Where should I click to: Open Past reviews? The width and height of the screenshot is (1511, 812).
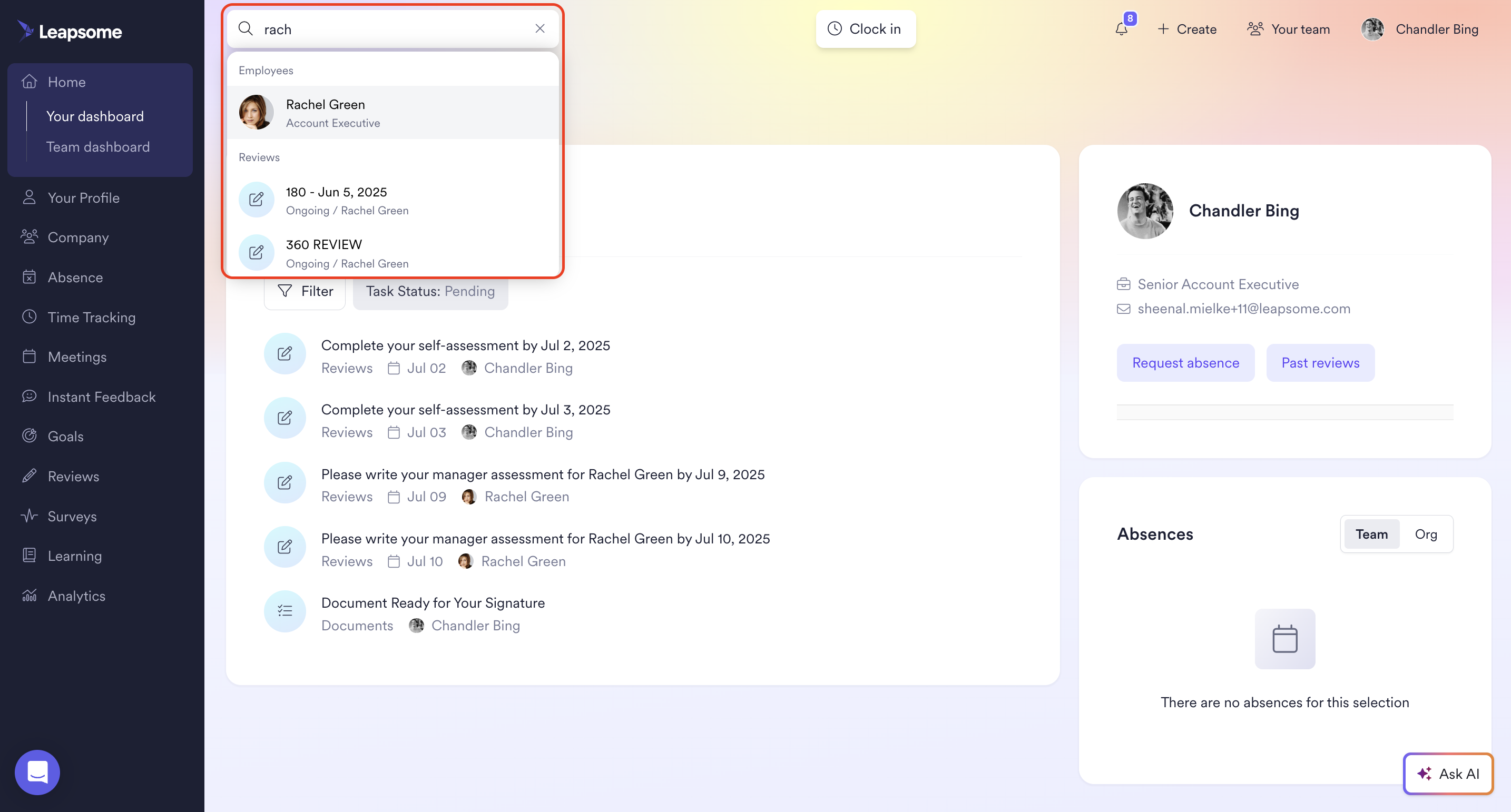1320,362
